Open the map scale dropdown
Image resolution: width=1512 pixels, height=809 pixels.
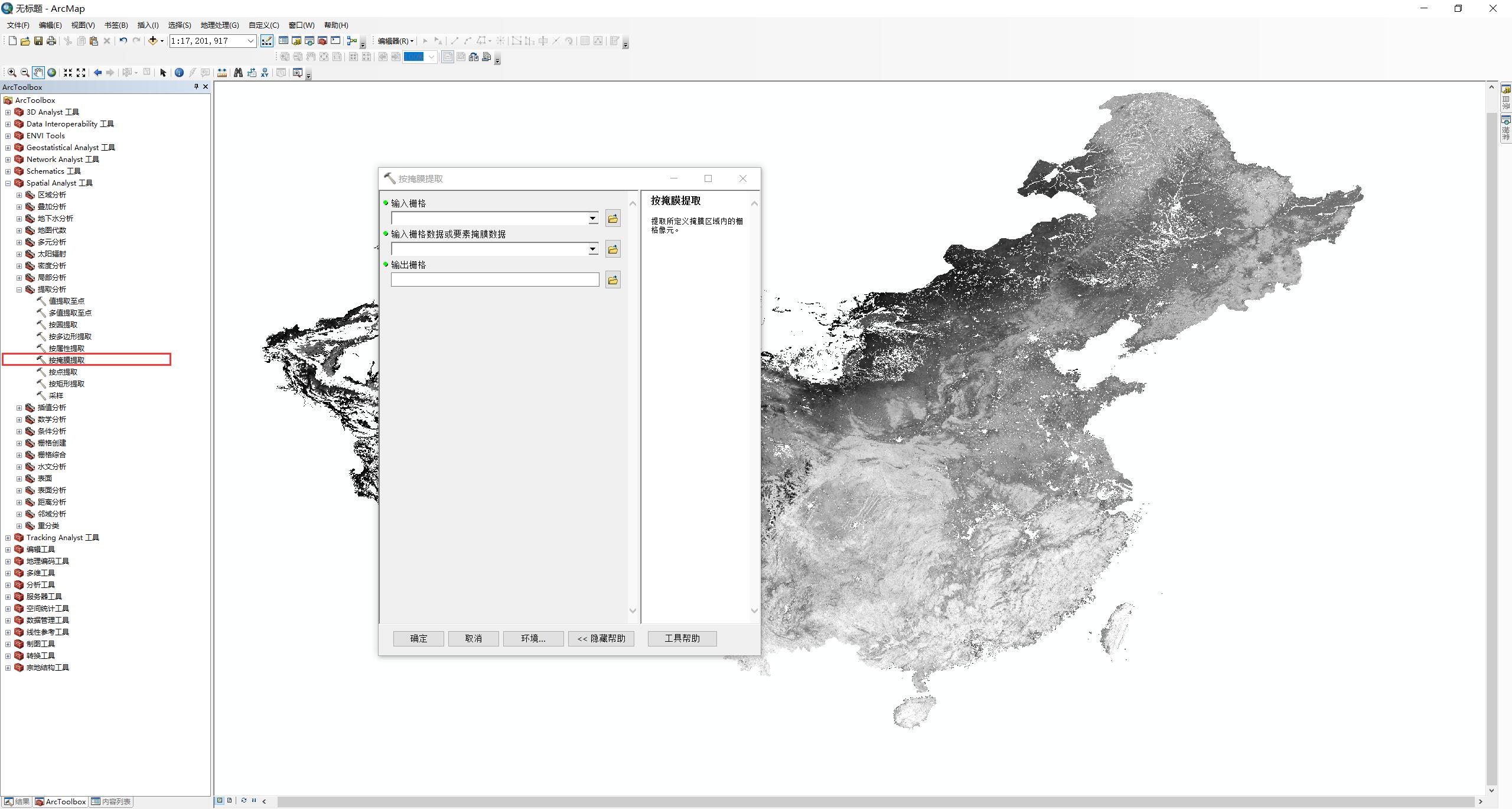pos(250,41)
